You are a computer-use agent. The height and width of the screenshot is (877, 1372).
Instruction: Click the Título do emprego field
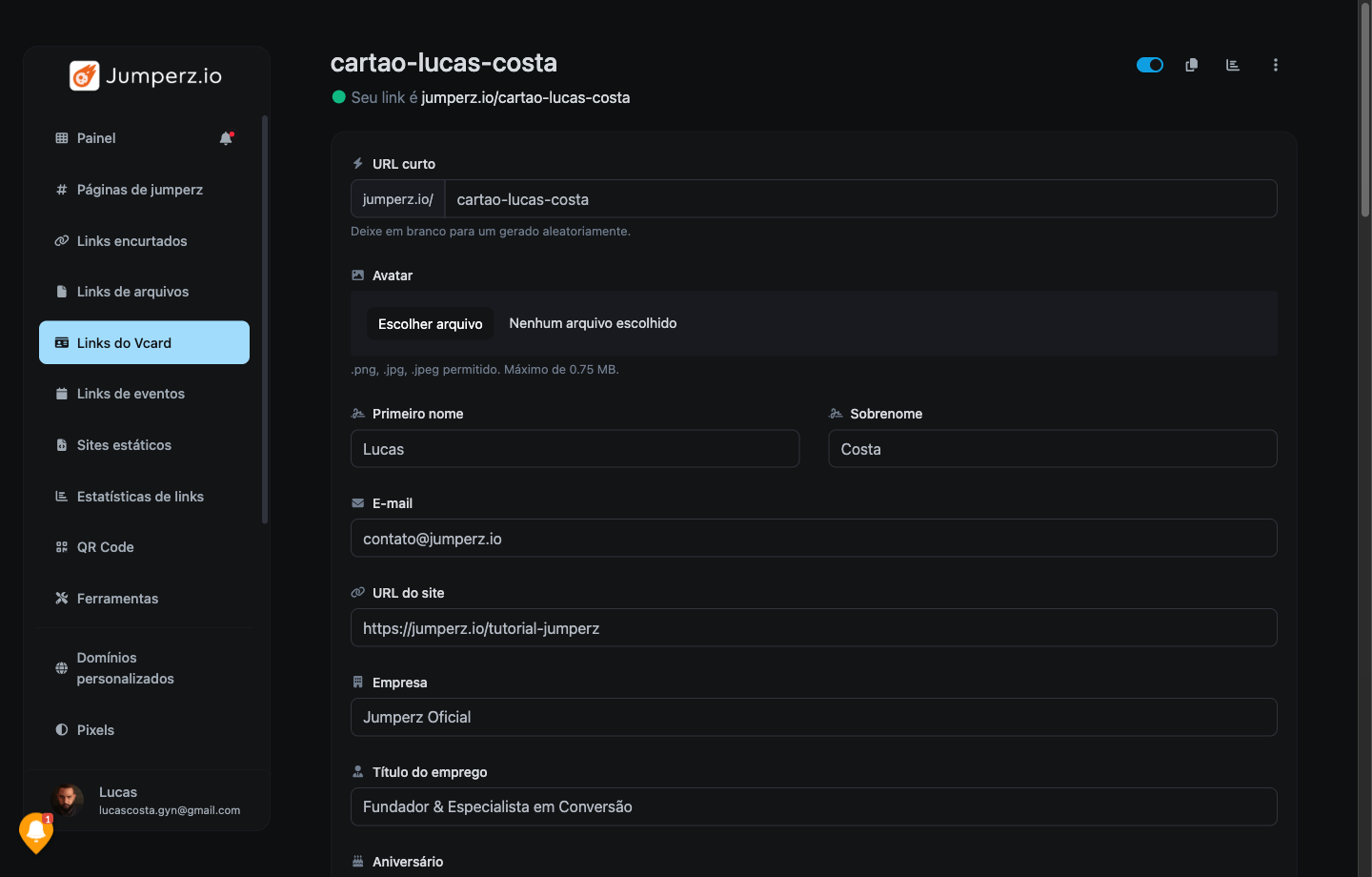(x=814, y=806)
